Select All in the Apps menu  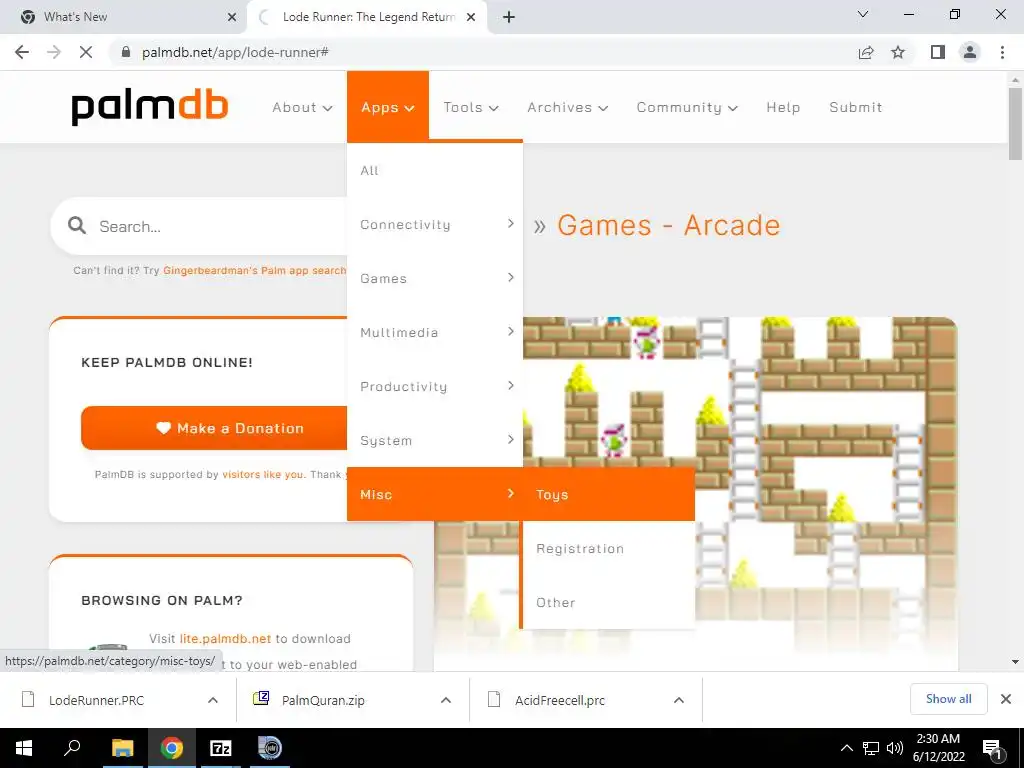435,170
